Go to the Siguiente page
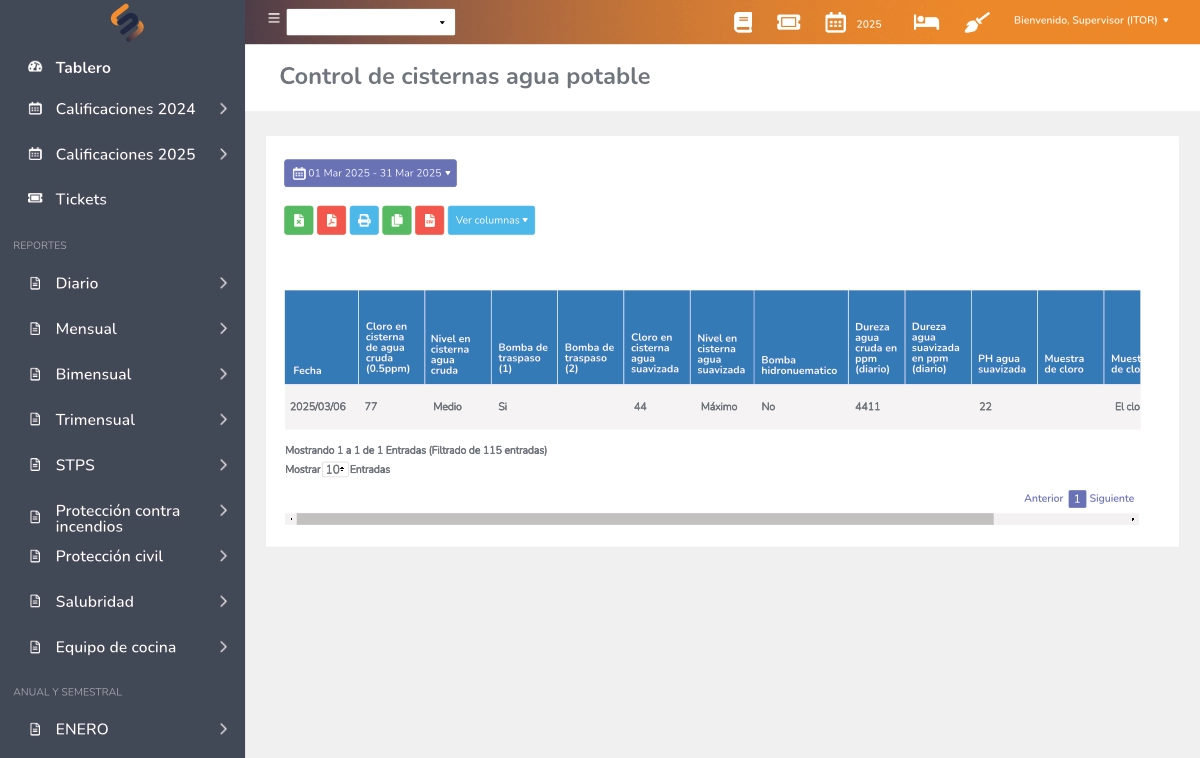 click(1111, 498)
